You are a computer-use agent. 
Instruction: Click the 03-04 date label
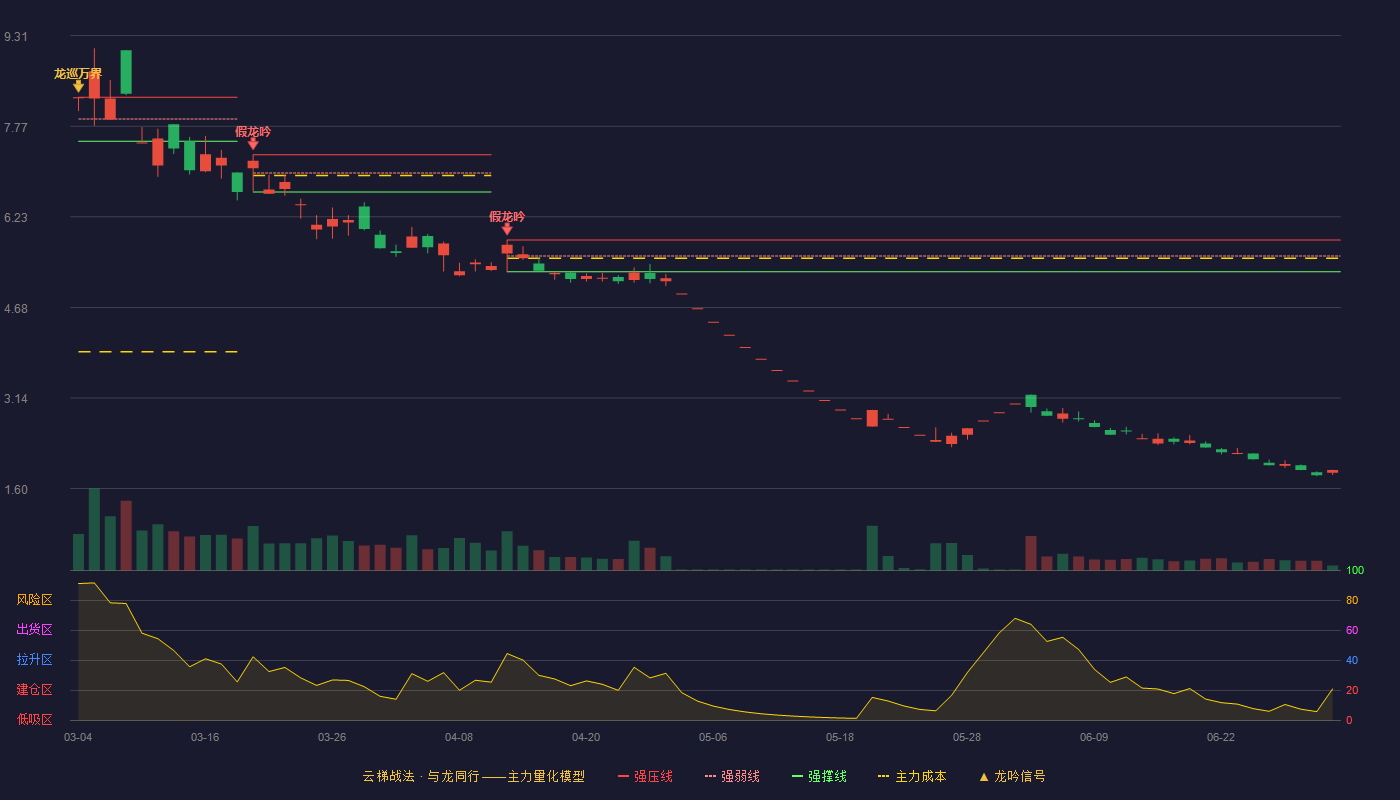(78, 737)
